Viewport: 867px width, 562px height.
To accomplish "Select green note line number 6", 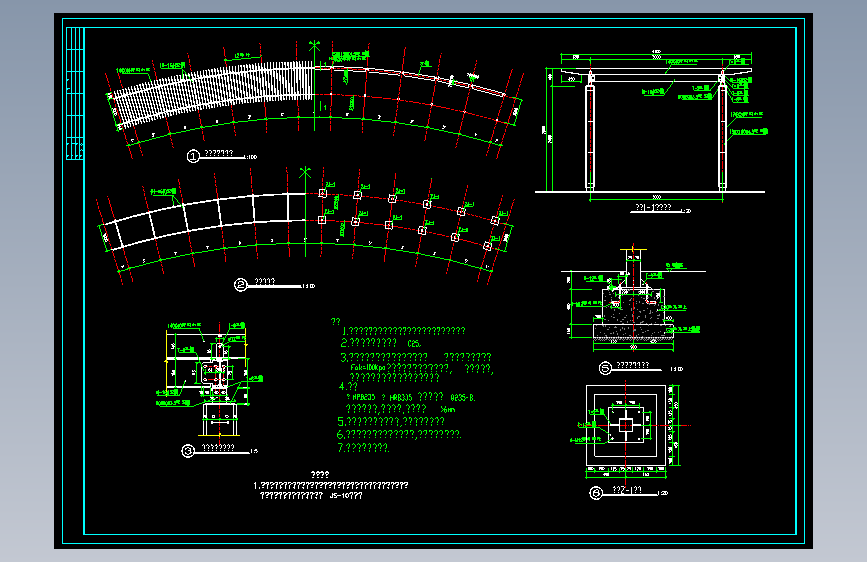I will pyautogui.click(x=399, y=434).
